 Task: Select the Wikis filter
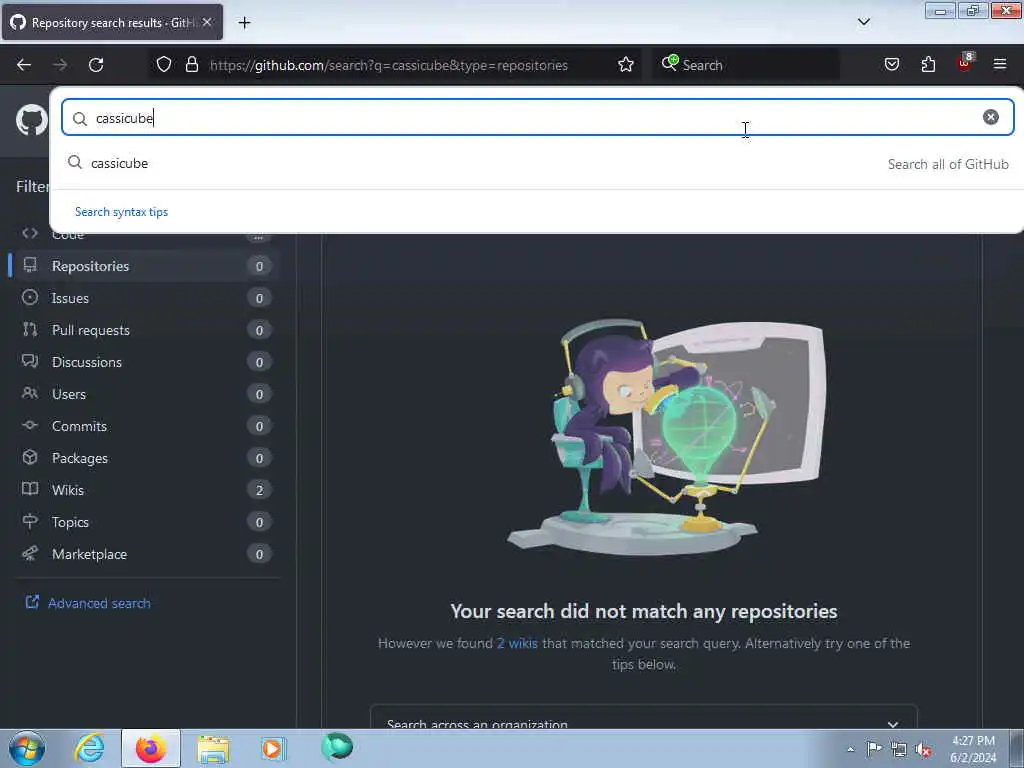click(145, 490)
